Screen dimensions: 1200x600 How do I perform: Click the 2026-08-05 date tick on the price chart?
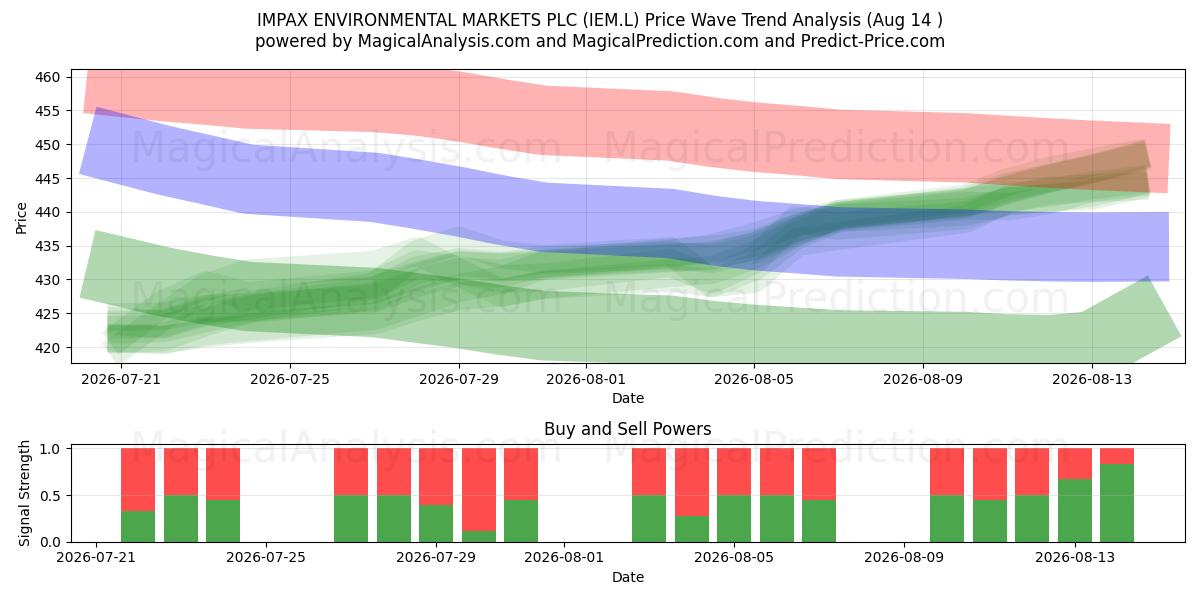753,379
